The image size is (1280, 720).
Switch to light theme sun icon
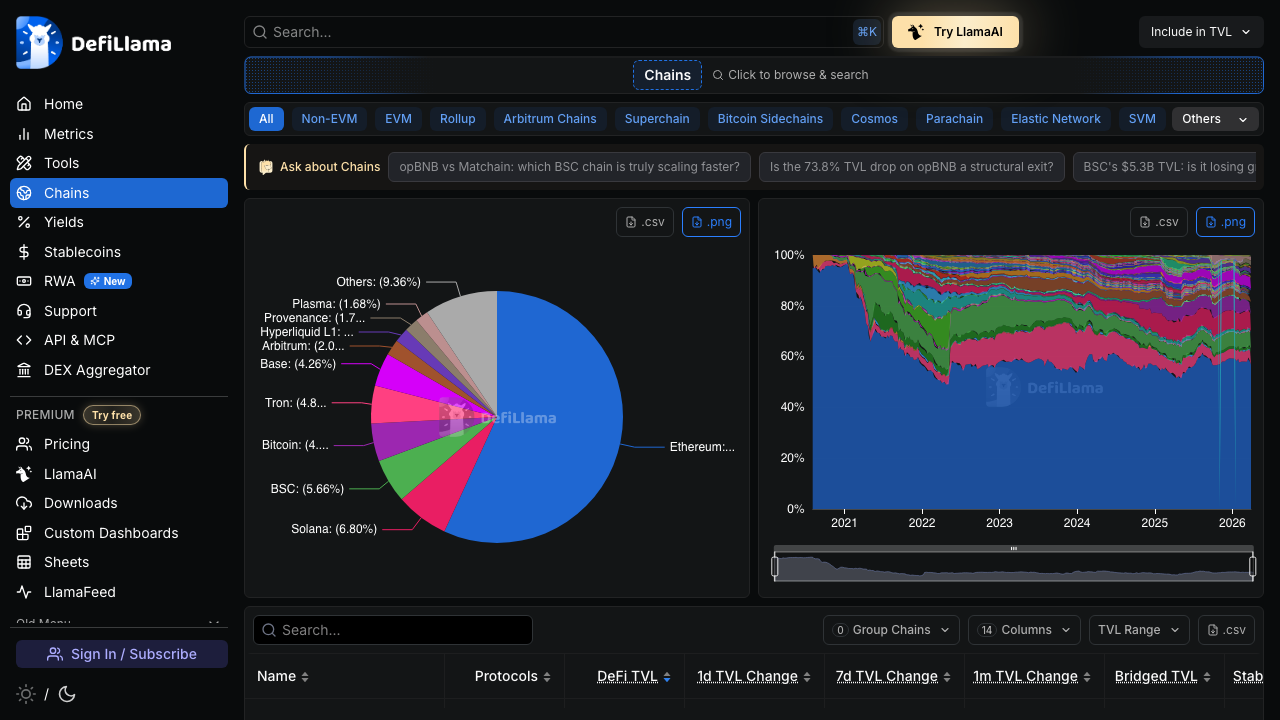point(26,694)
